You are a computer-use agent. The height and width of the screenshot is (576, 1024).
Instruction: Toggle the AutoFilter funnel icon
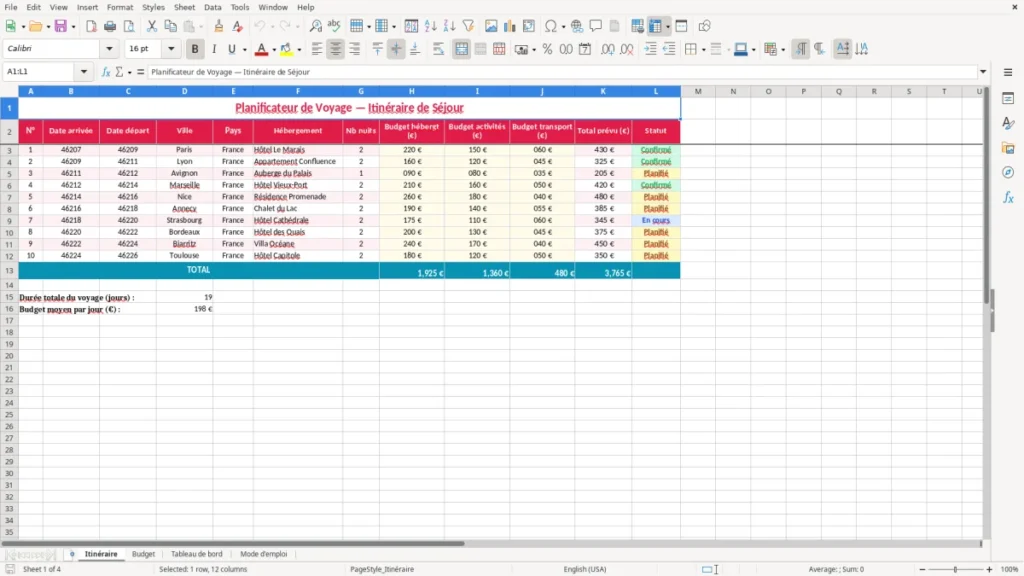(468, 26)
